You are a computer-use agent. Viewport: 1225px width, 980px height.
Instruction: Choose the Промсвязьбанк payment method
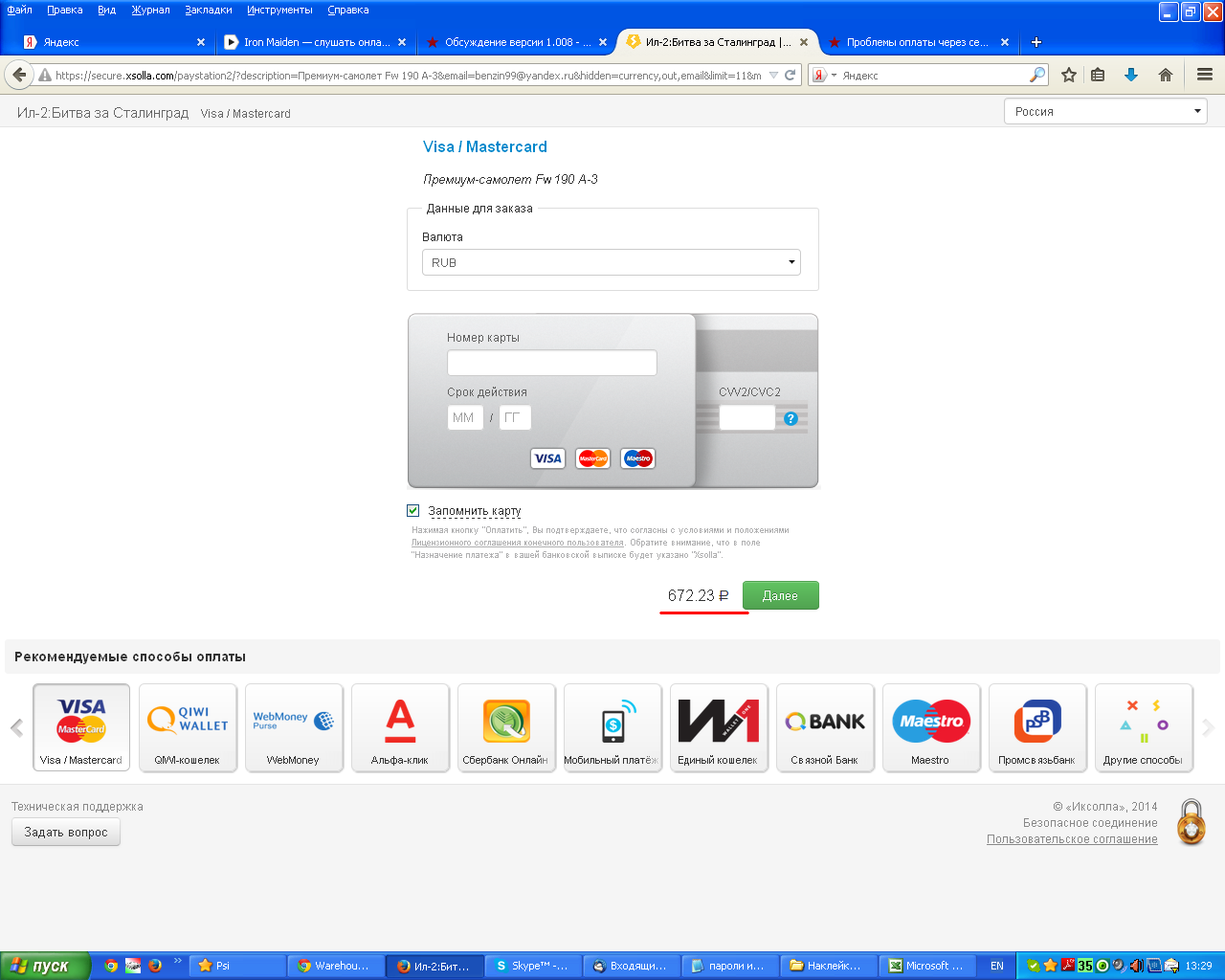click(1037, 727)
